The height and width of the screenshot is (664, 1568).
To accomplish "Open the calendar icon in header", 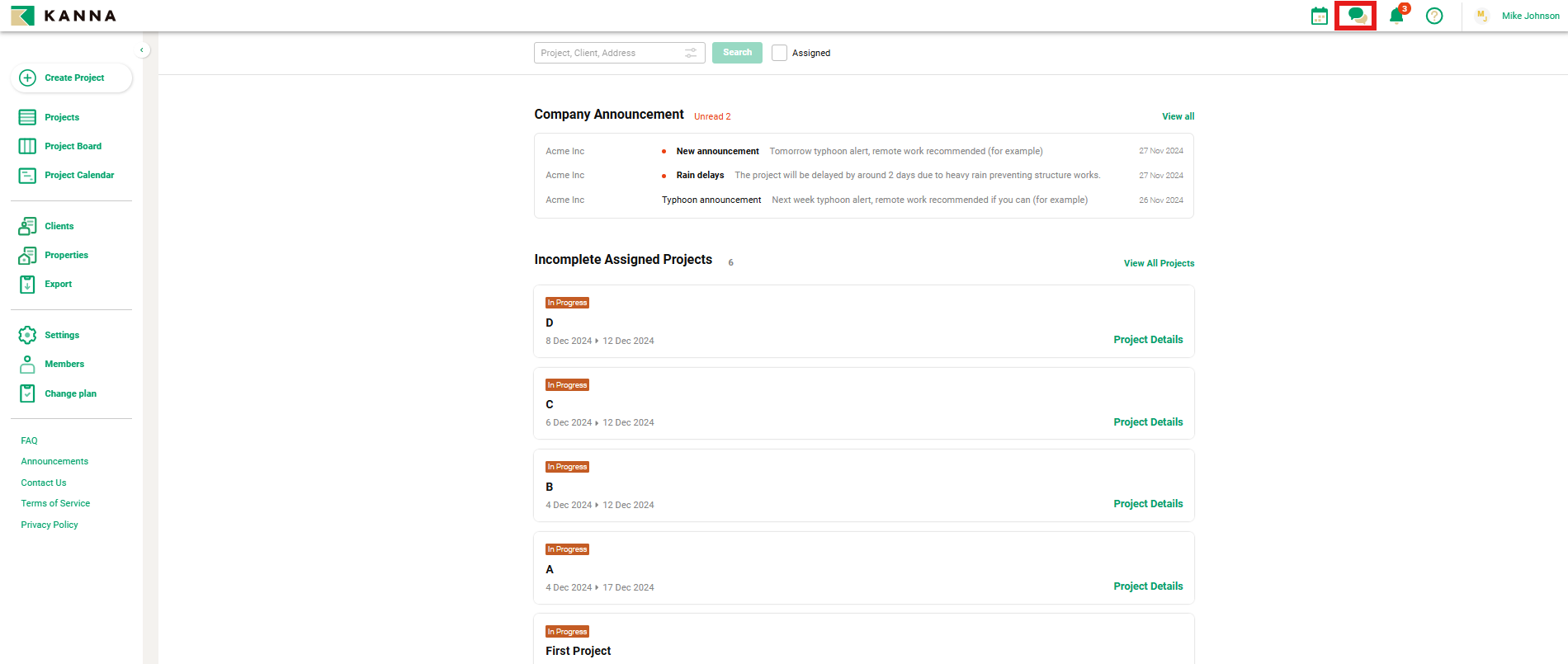I will tap(1320, 16).
